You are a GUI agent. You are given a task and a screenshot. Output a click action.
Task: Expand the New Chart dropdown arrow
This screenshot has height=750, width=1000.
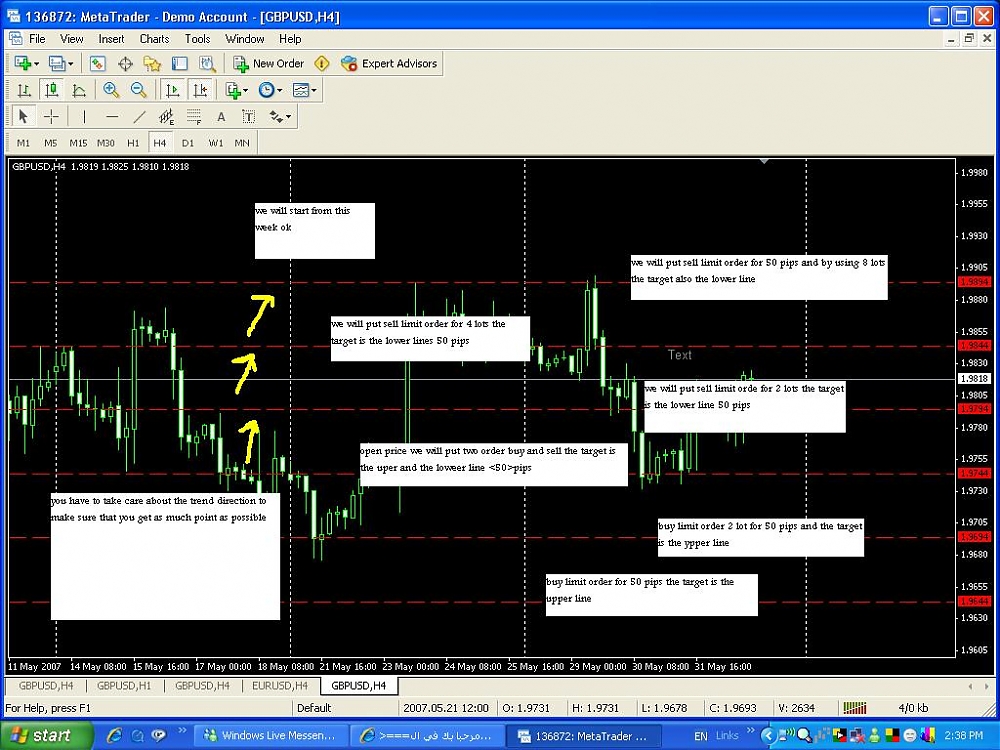pyautogui.click(x=36, y=64)
